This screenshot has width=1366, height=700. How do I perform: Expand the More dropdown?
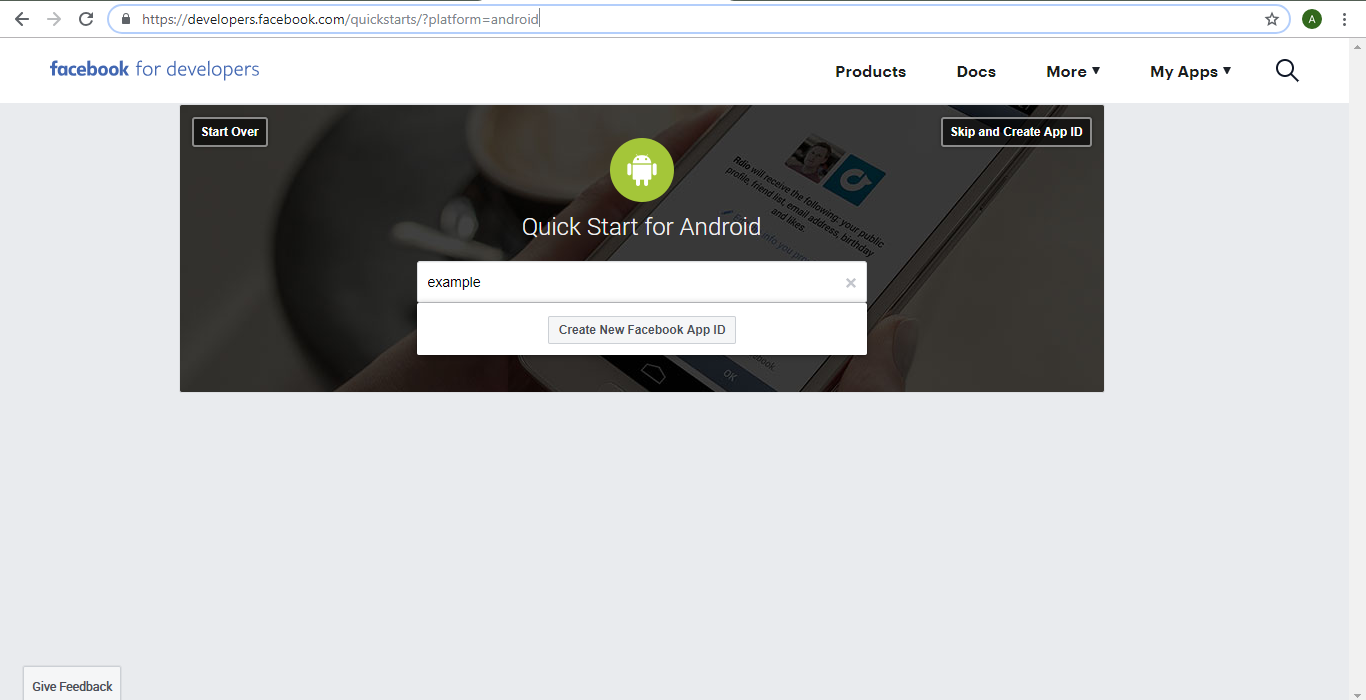point(1073,71)
